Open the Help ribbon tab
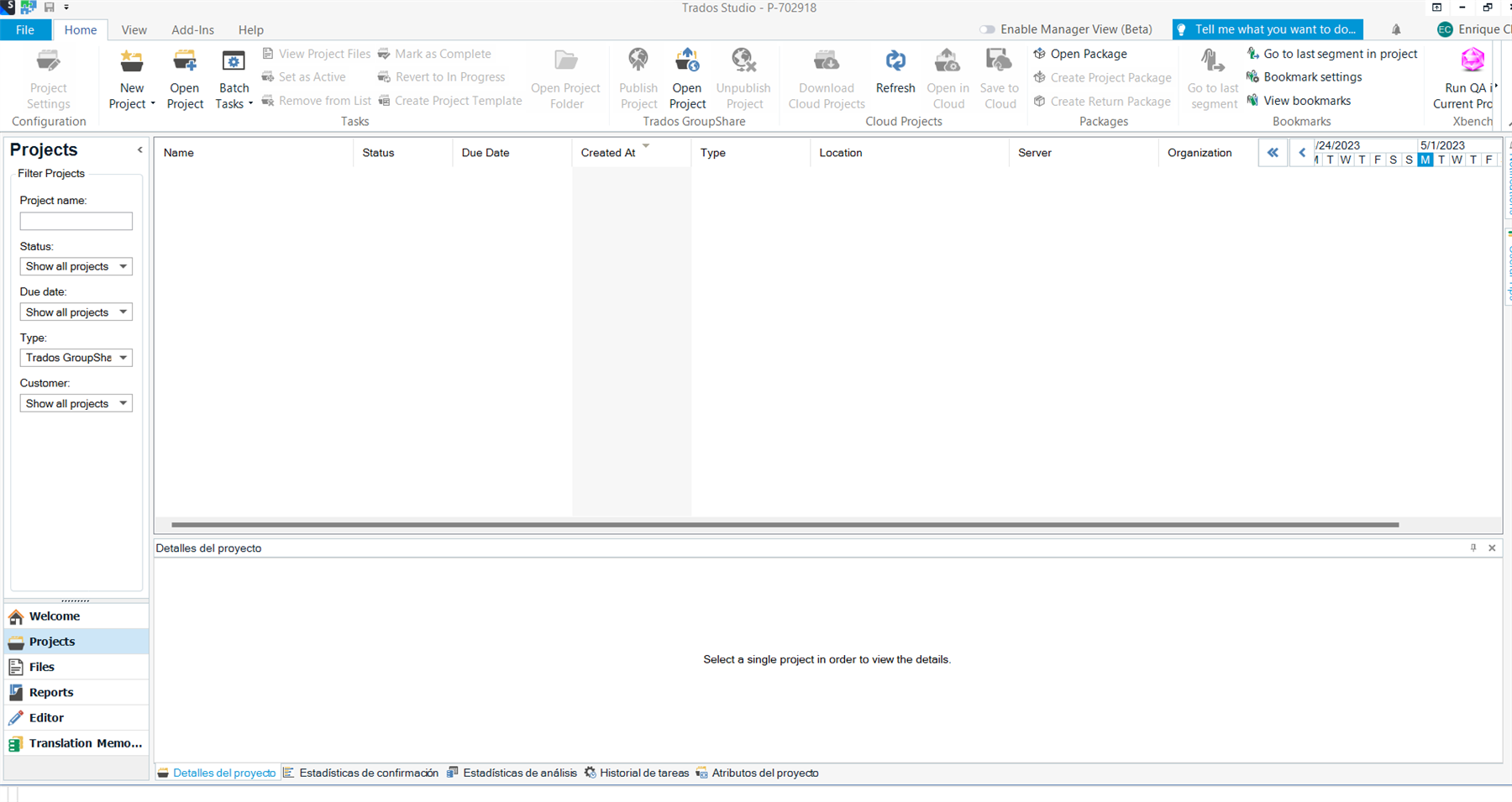The width and height of the screenshot is (1512, 802). (250, 29)
